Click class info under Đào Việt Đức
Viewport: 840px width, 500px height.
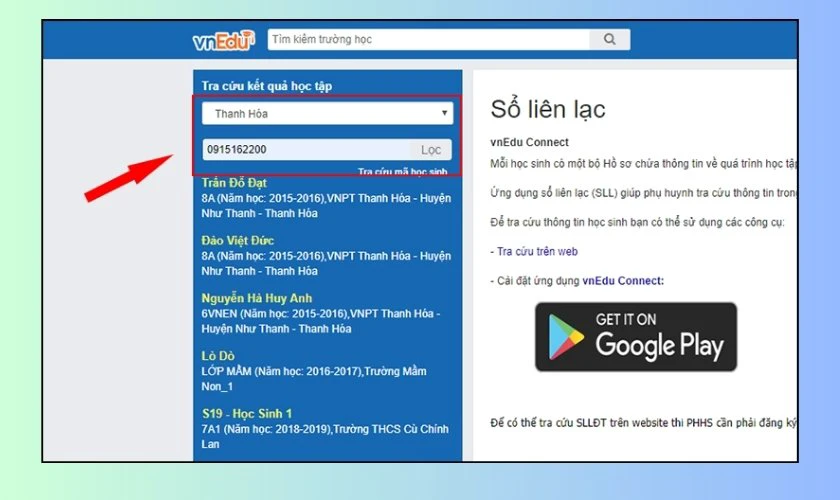point(326,263)
